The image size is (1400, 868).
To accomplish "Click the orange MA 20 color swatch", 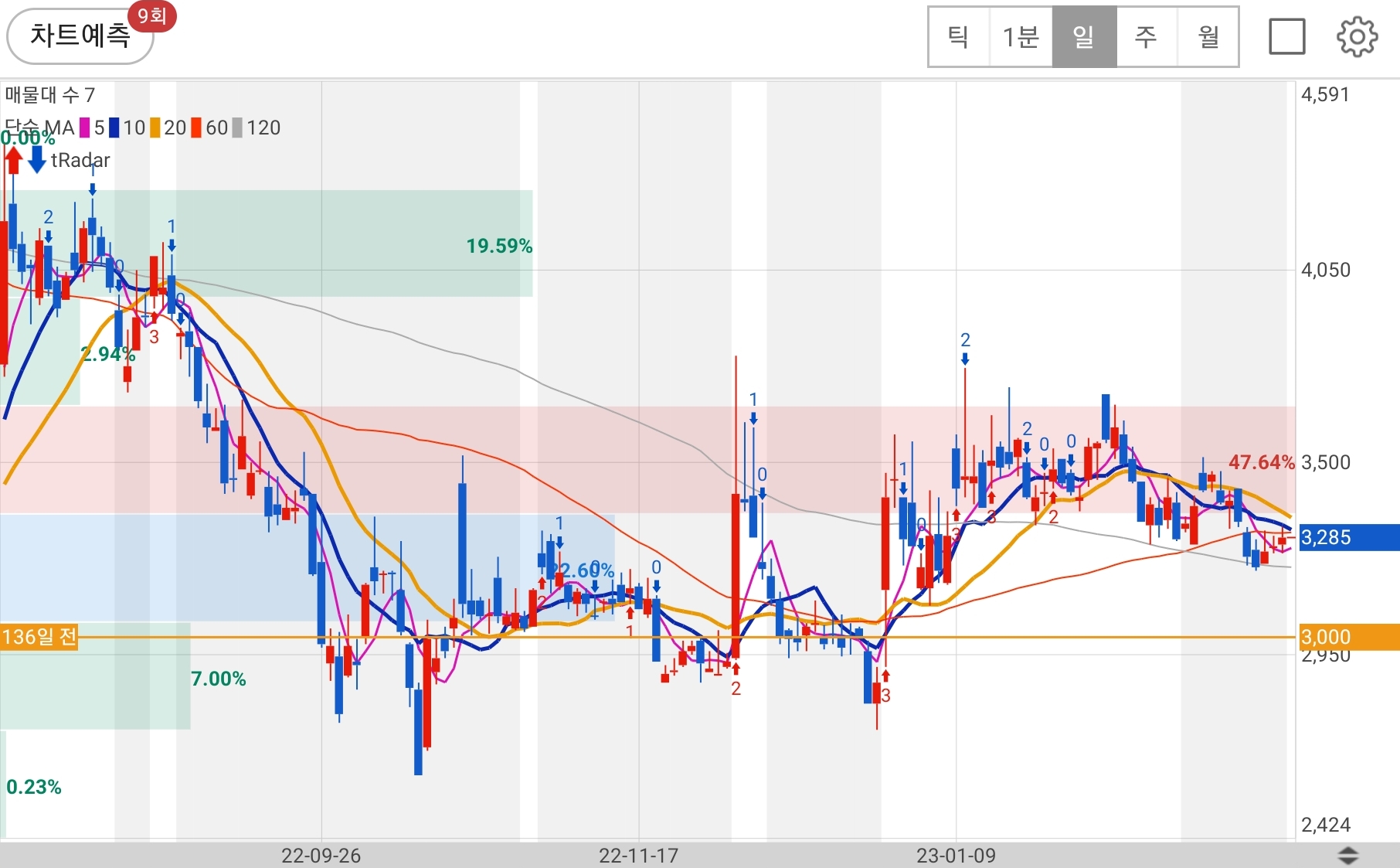I will (x=155, y=128).
